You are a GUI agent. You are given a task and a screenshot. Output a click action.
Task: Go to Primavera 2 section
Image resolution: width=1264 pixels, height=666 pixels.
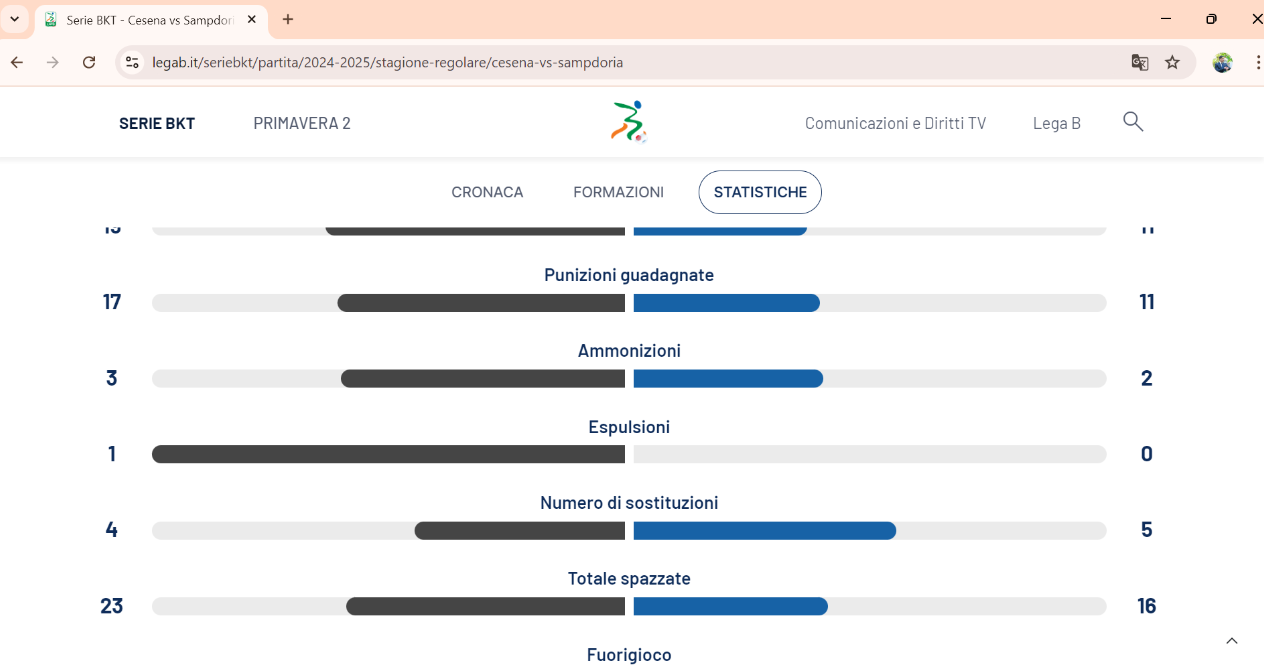[302, 123]
